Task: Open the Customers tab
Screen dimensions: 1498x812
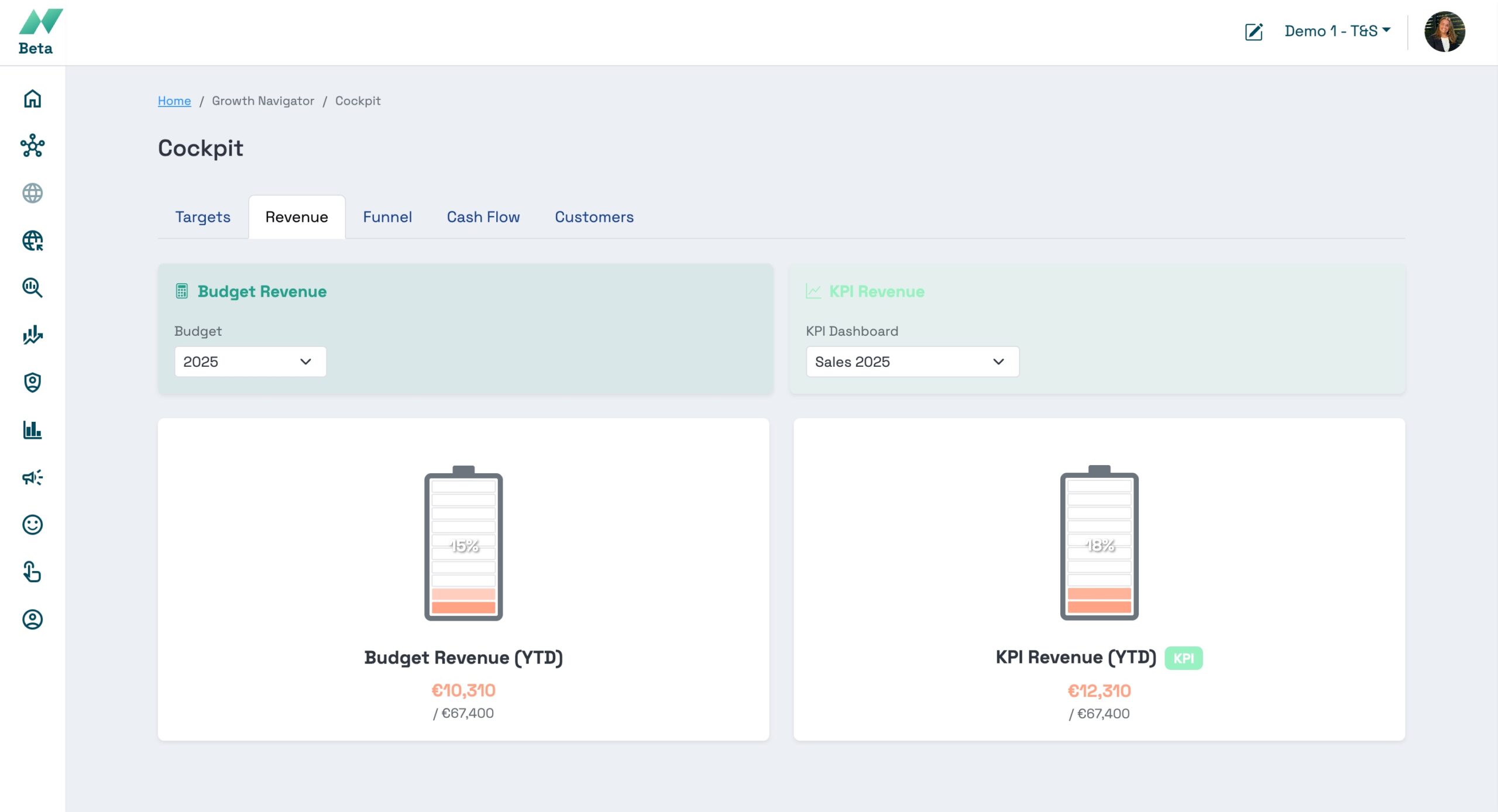Action: pos(594,217)
